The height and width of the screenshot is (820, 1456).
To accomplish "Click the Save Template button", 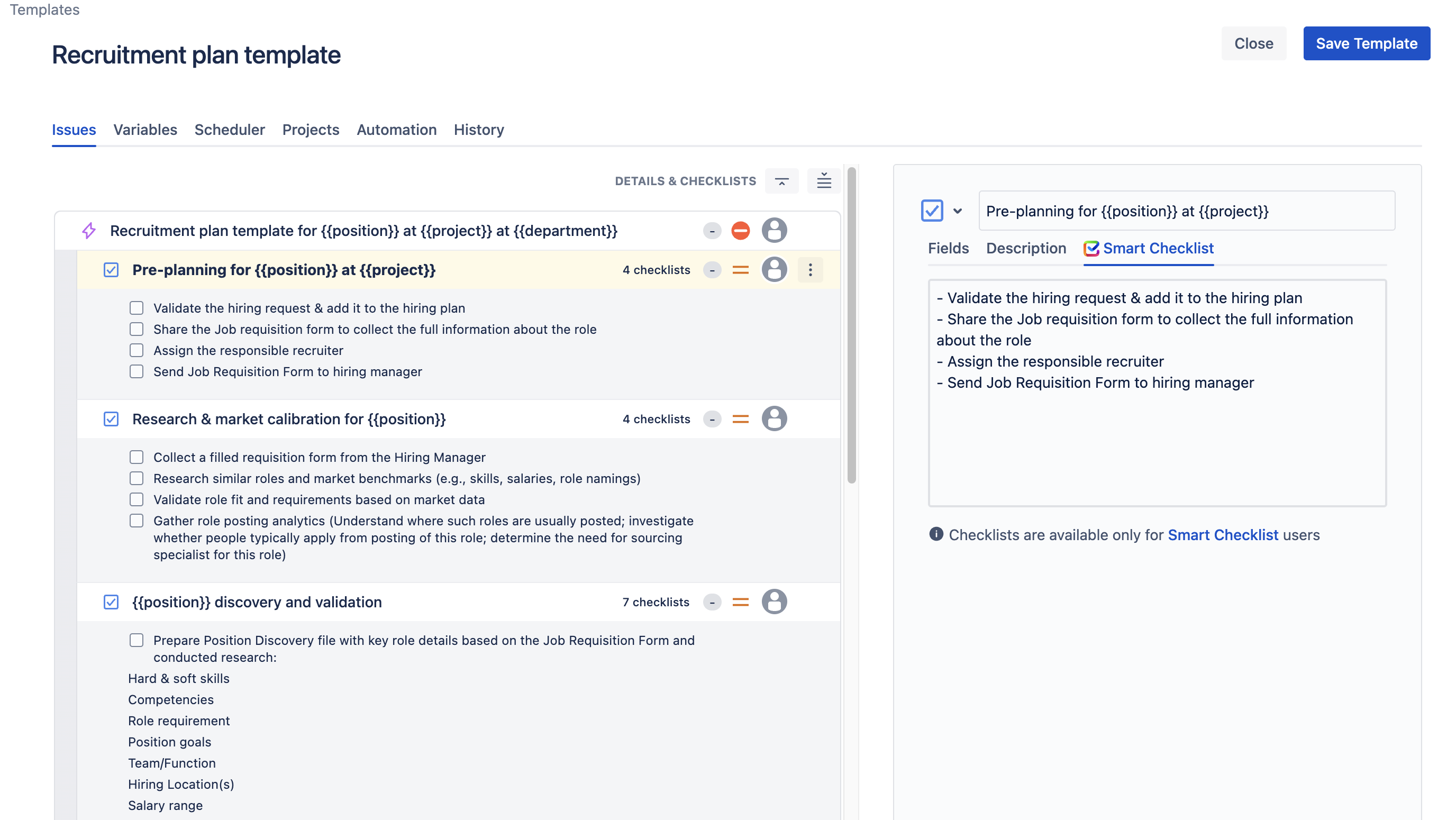I will coord(1367,43).
